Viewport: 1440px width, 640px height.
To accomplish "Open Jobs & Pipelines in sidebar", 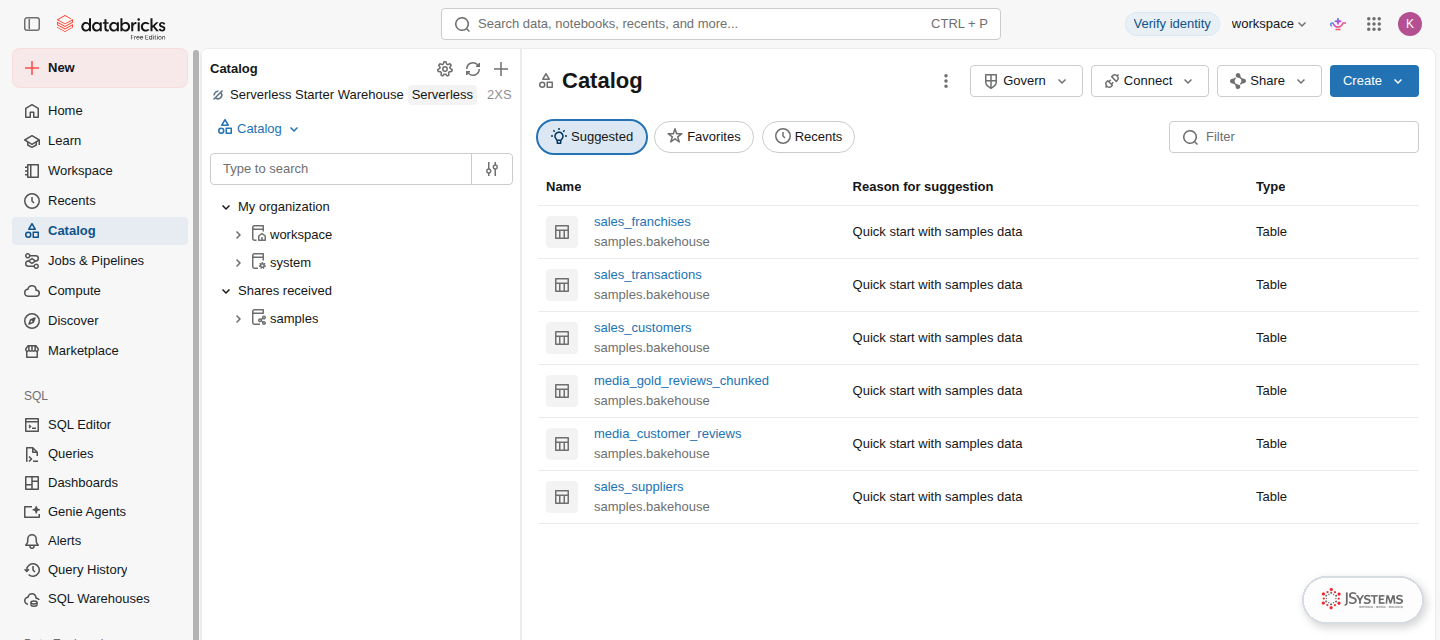I will tap(100, 261).
